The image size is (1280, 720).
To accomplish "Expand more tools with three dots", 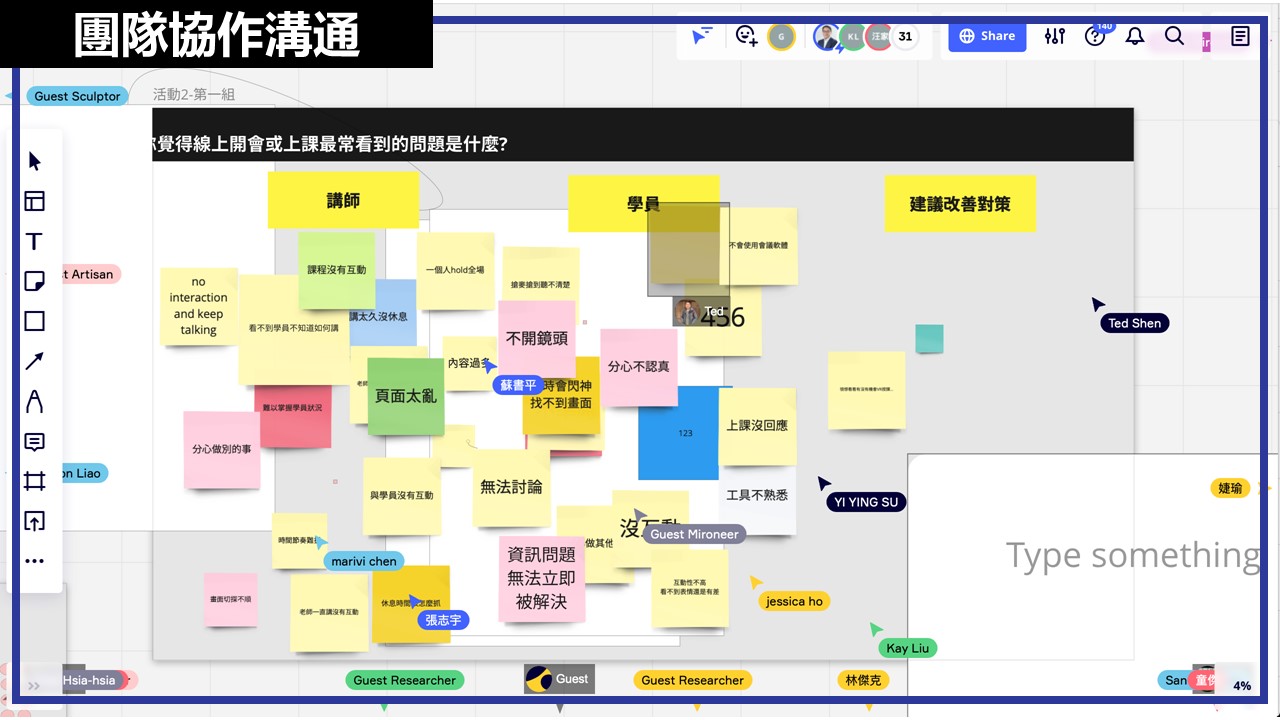I will coord(35,561).
